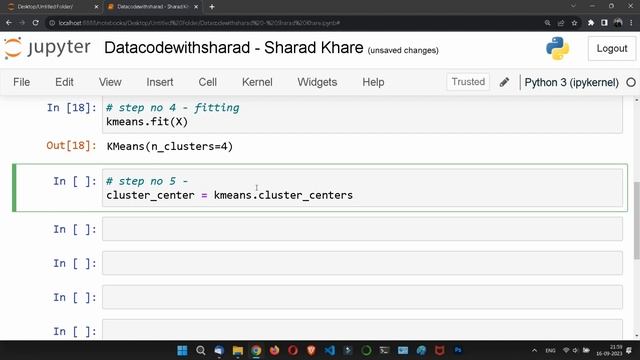The height and width of the screenshot is (360, 640).
Task: Open volume control in system tray
Action: pos(576,350)
